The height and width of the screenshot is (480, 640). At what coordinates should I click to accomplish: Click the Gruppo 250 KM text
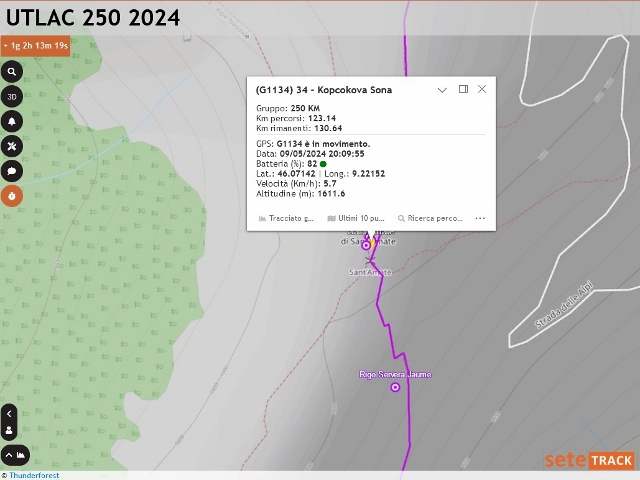point(288,108)
